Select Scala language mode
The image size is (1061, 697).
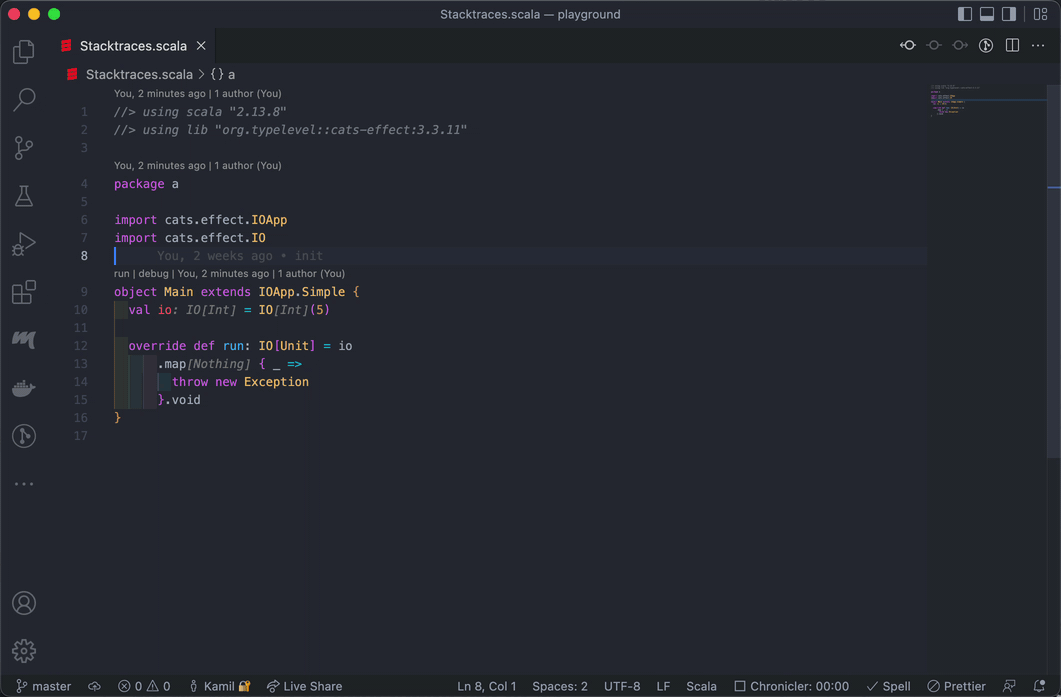click(x=701, y=686)
